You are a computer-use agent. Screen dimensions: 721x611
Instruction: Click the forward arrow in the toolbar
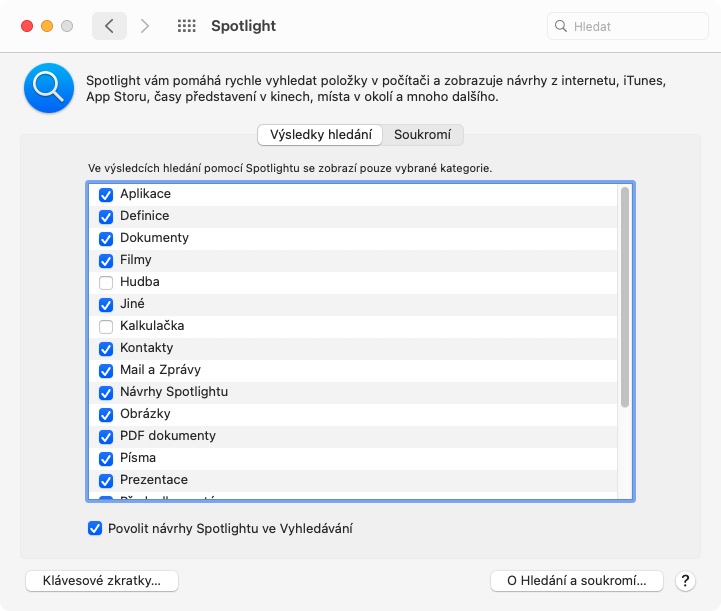[145, 26]
